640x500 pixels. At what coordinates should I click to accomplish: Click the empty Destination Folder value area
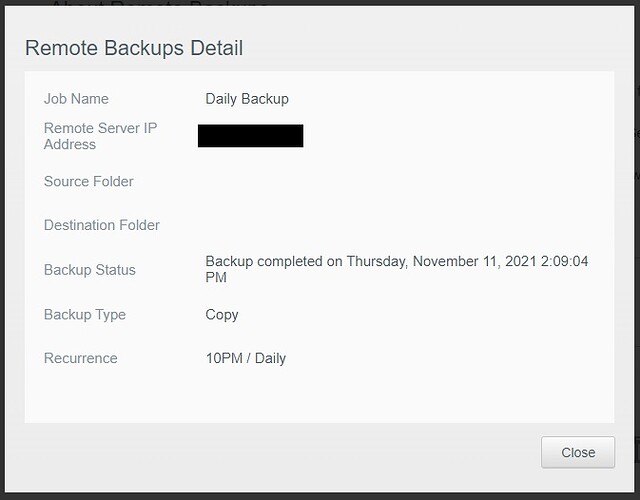(300, 225)
